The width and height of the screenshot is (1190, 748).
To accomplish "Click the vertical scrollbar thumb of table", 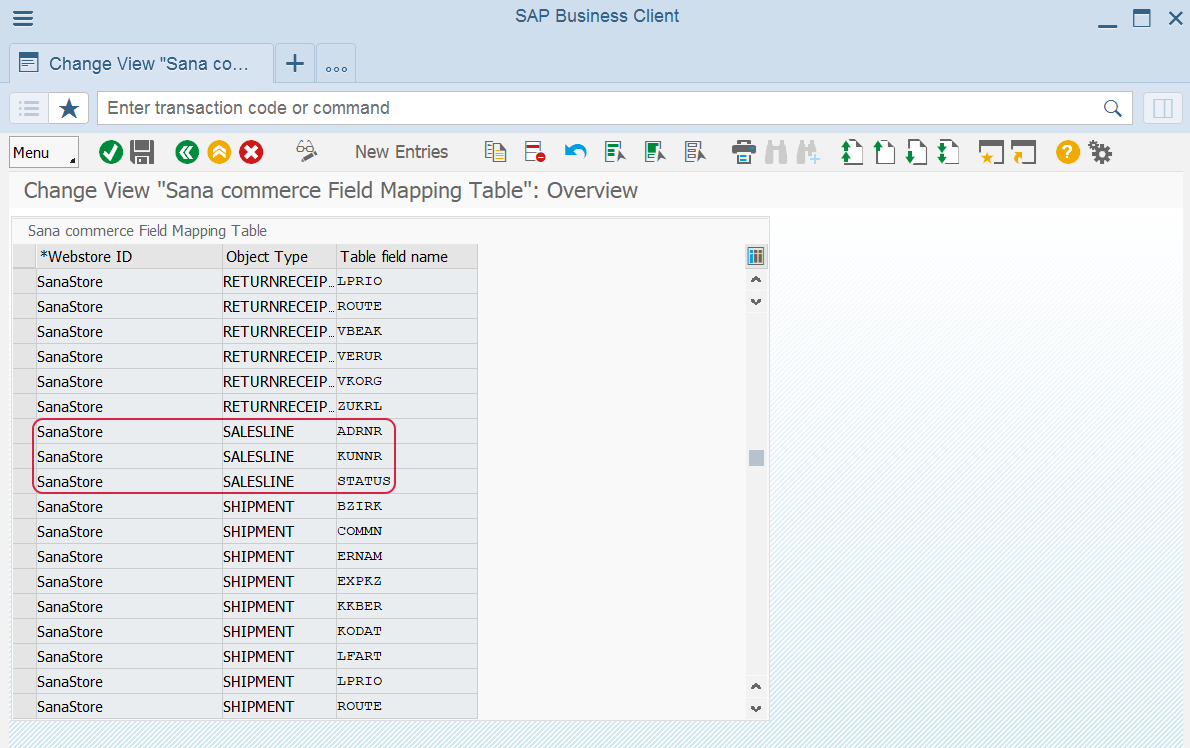I will pyautogui.click(x=756, y=457).
